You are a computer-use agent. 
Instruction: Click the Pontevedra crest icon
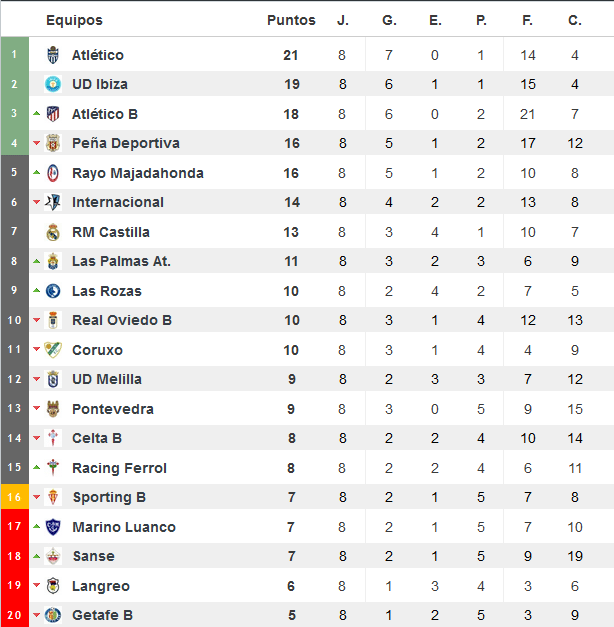click(x=53, y=409)
